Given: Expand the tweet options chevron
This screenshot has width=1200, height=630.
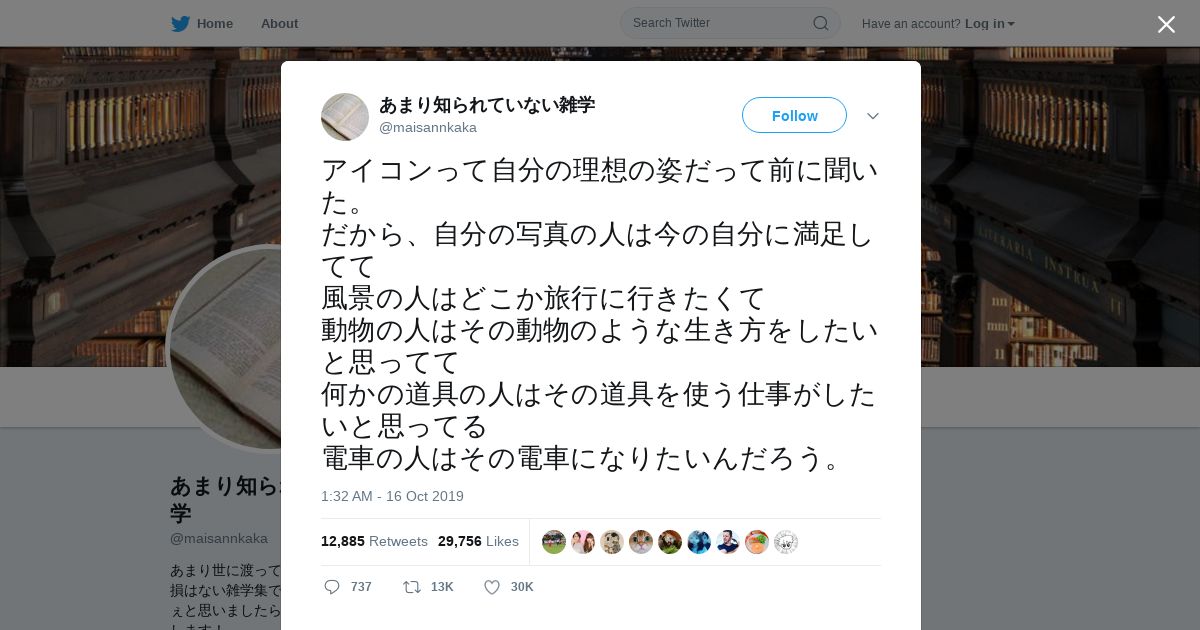Looking at the screenshot, I should (873, 116).
